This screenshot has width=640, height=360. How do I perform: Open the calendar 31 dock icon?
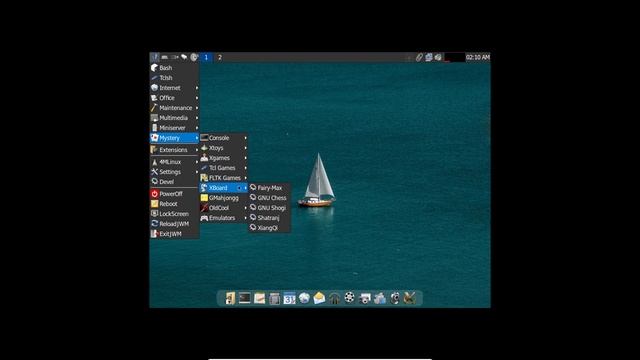coord(289,298)
